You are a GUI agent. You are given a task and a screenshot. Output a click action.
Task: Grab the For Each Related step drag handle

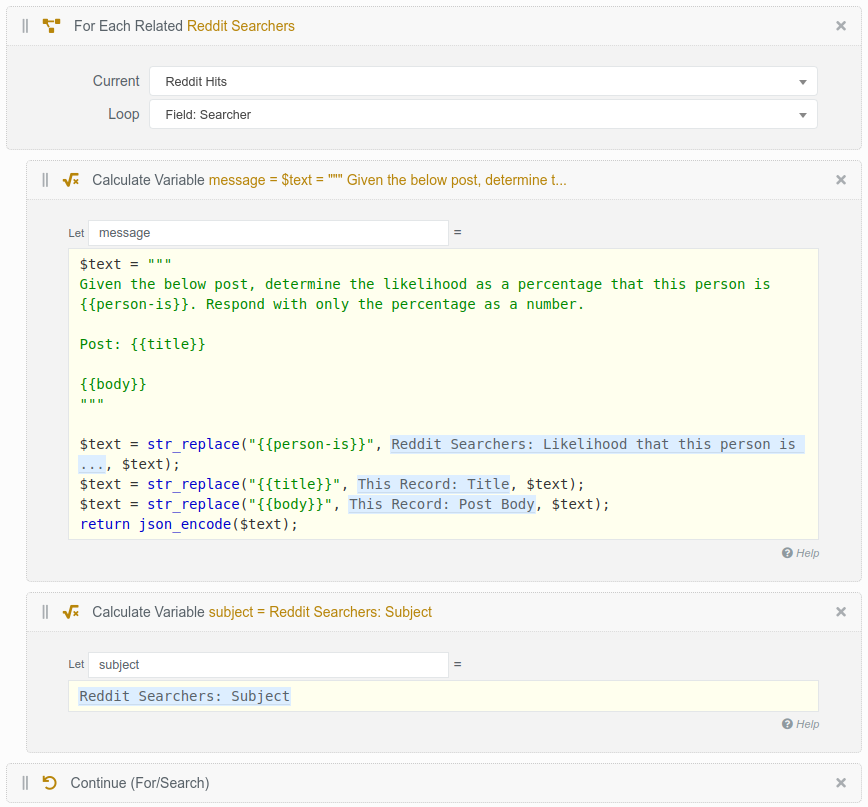pos(25,26)
